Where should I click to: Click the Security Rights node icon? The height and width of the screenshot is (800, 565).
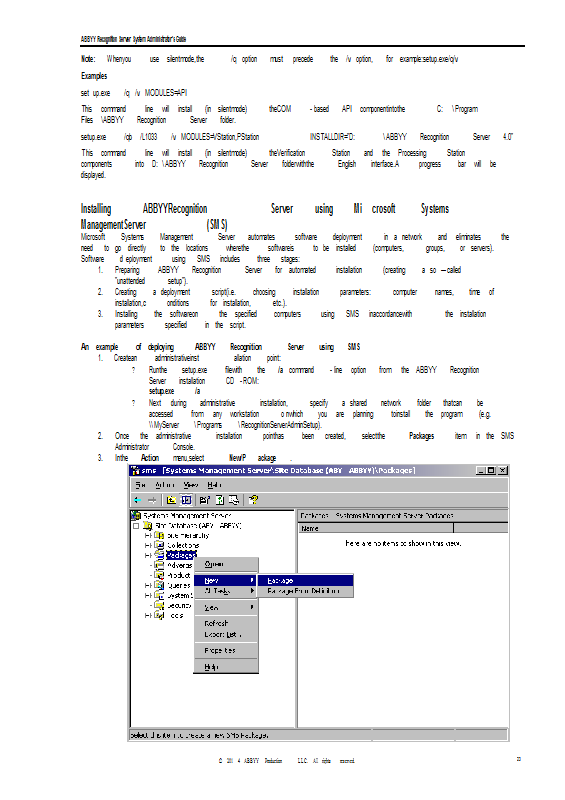point(159,605)
